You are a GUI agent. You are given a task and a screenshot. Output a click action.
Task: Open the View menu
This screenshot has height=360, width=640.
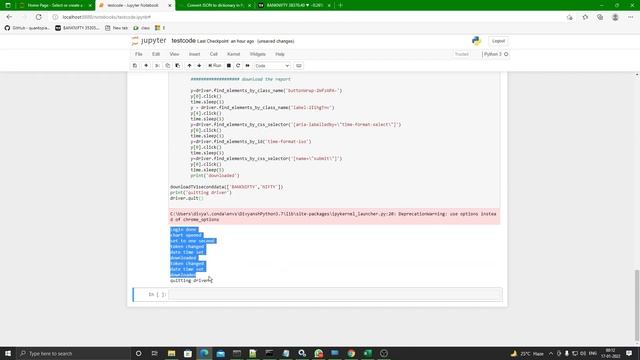click(174, 54)
